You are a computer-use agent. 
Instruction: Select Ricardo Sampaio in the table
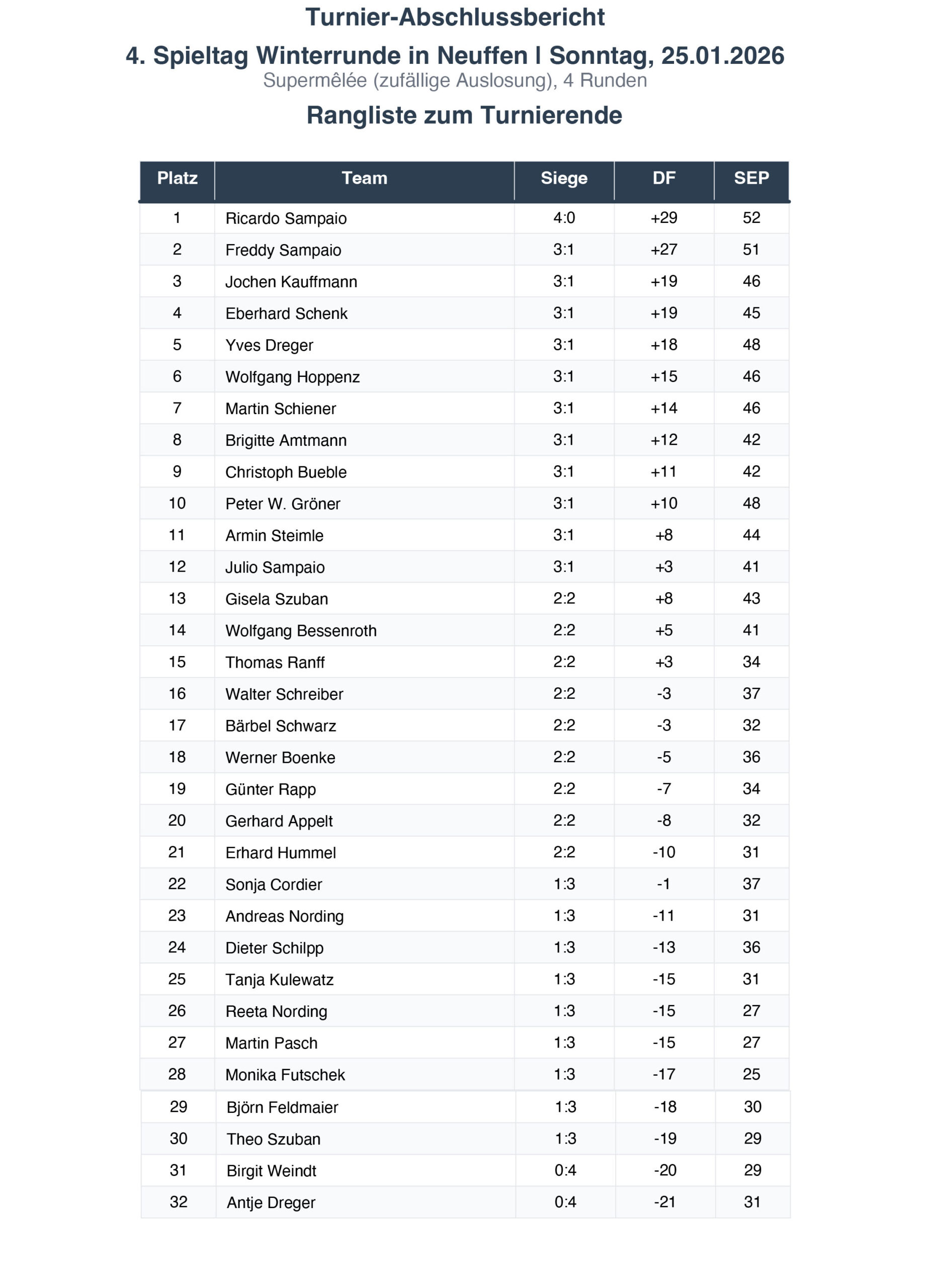coord(286,219)
